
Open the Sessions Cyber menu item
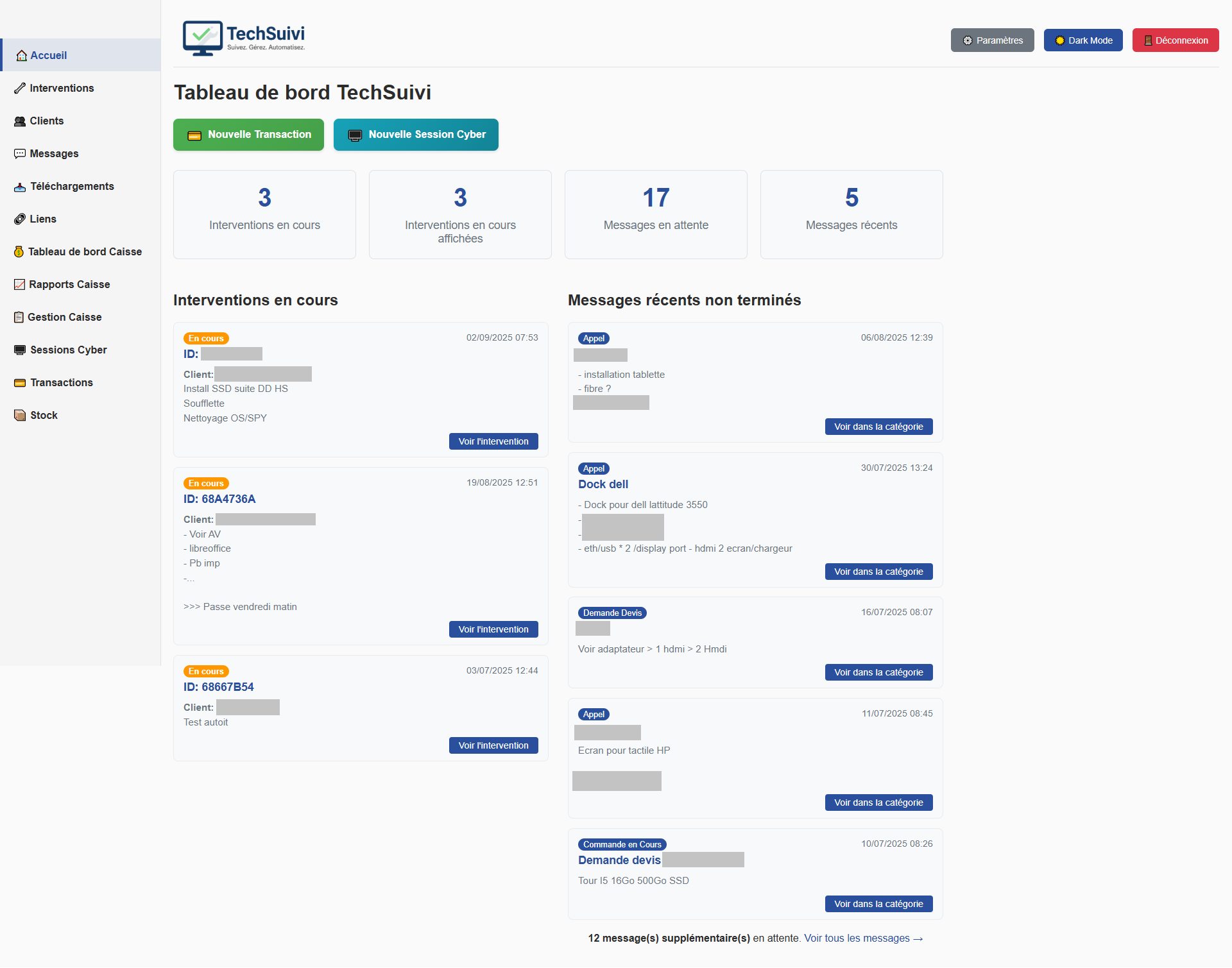(x=68, y=350)
